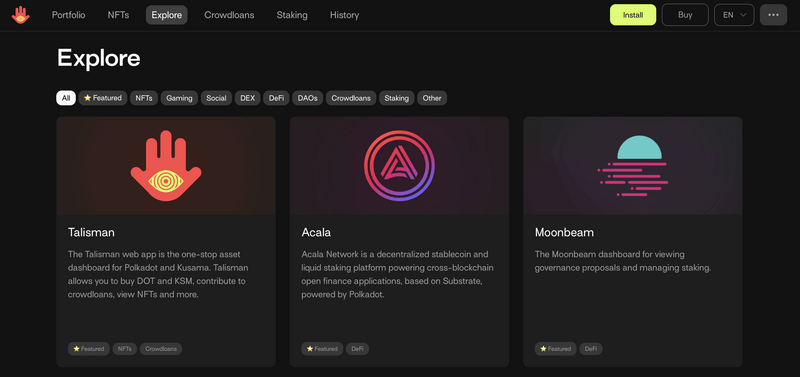
Task: Click Featured tag on Moonbeam card
Action: pyautogui.click(x=556, y=349)
